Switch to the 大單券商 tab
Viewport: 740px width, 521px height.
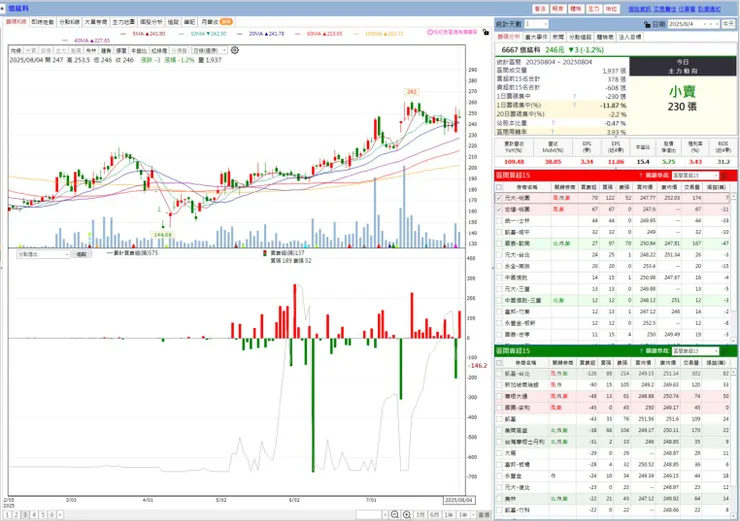[96, 22]
